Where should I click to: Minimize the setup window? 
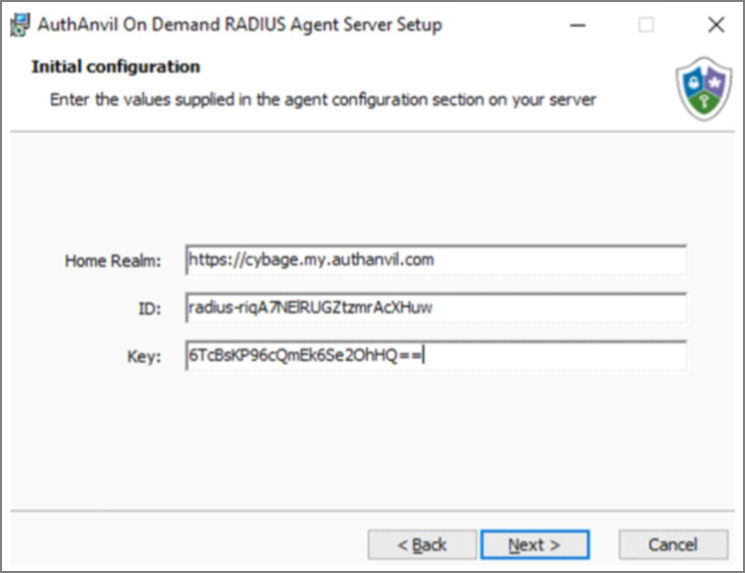pyautogui.click(x=577, y=25)
